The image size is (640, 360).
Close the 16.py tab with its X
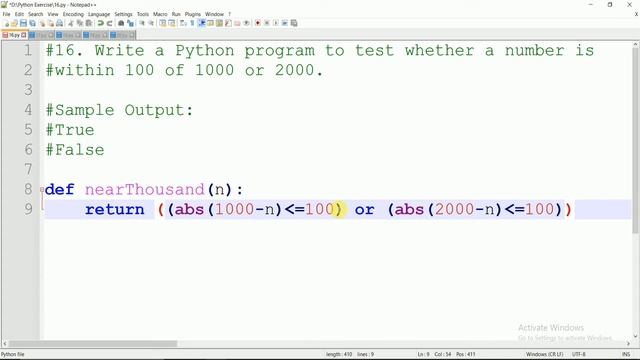(x=24, y=35)
